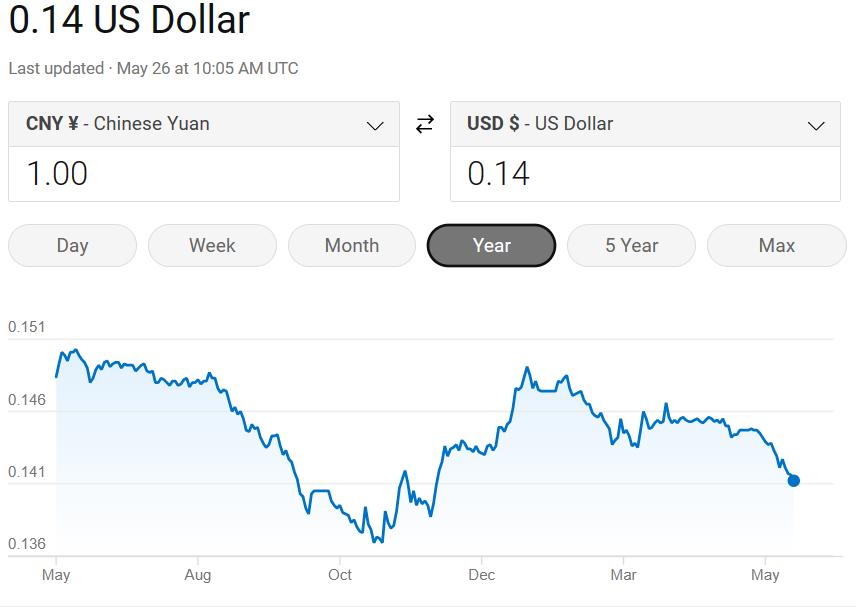The height and width of the screenshot is (611, 856).
Task: Click the swap currencies arrows icon
Action: coord(425,124)
